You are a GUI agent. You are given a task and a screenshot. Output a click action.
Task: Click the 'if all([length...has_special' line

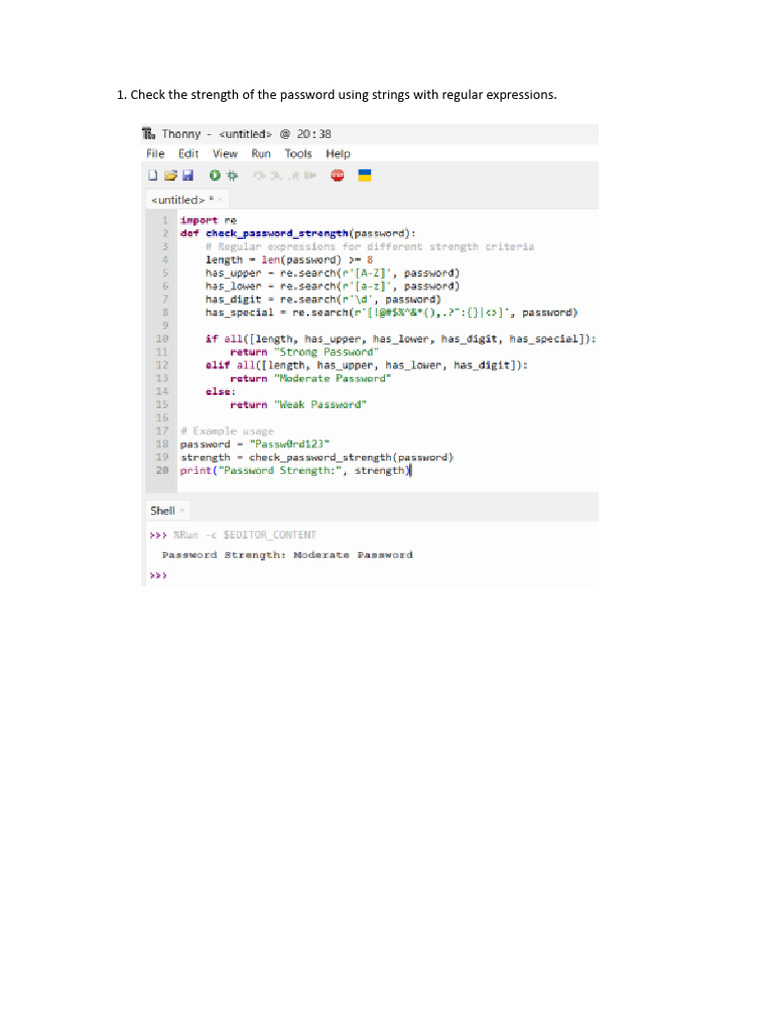tap(400, 338)
